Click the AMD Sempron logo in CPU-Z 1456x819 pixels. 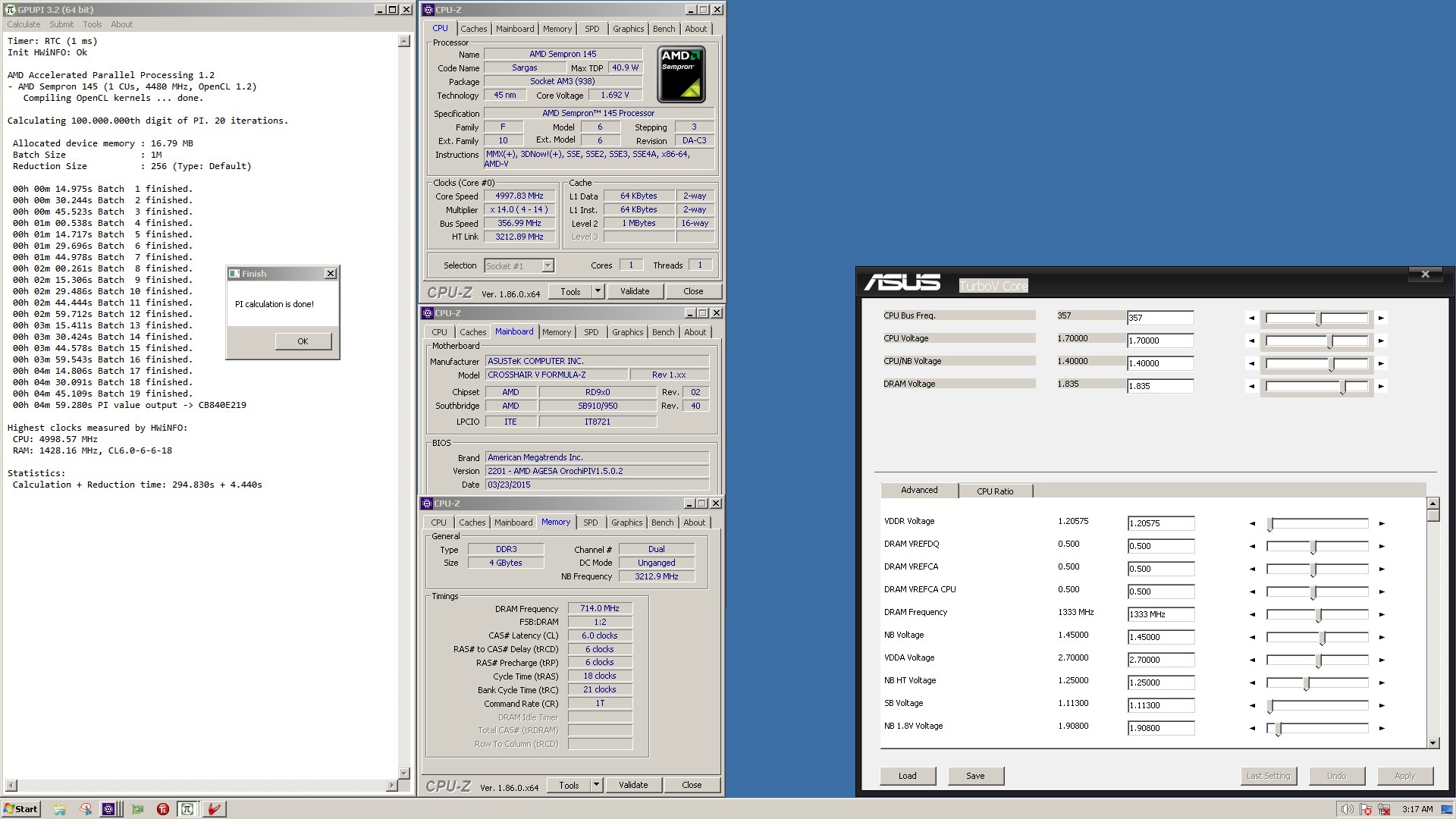point(681,74)
